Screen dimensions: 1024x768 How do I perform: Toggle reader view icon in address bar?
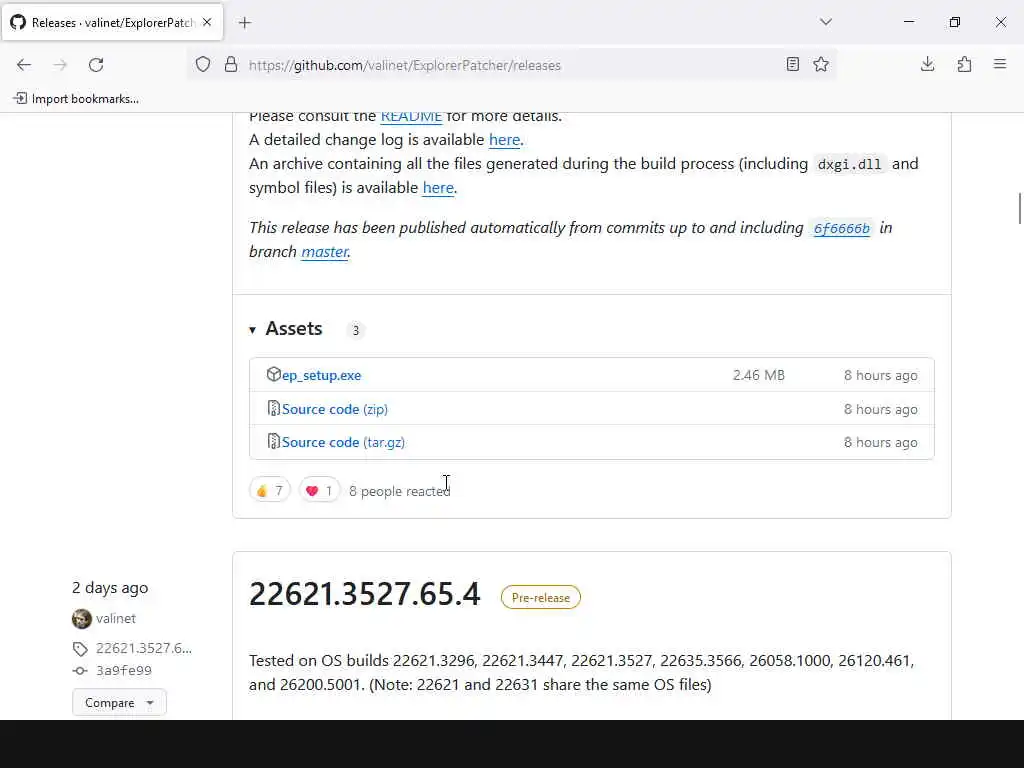[793, 64]
